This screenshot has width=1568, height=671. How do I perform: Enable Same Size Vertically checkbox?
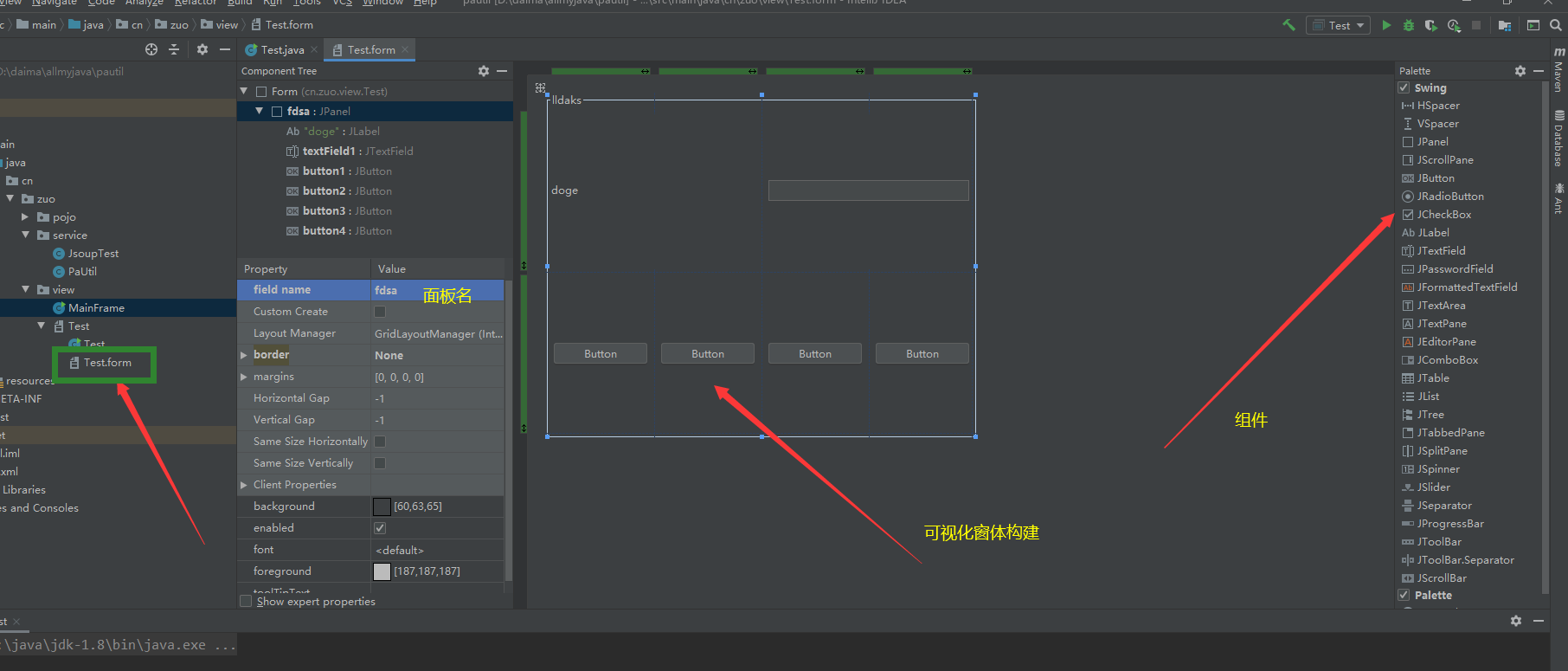380,463
